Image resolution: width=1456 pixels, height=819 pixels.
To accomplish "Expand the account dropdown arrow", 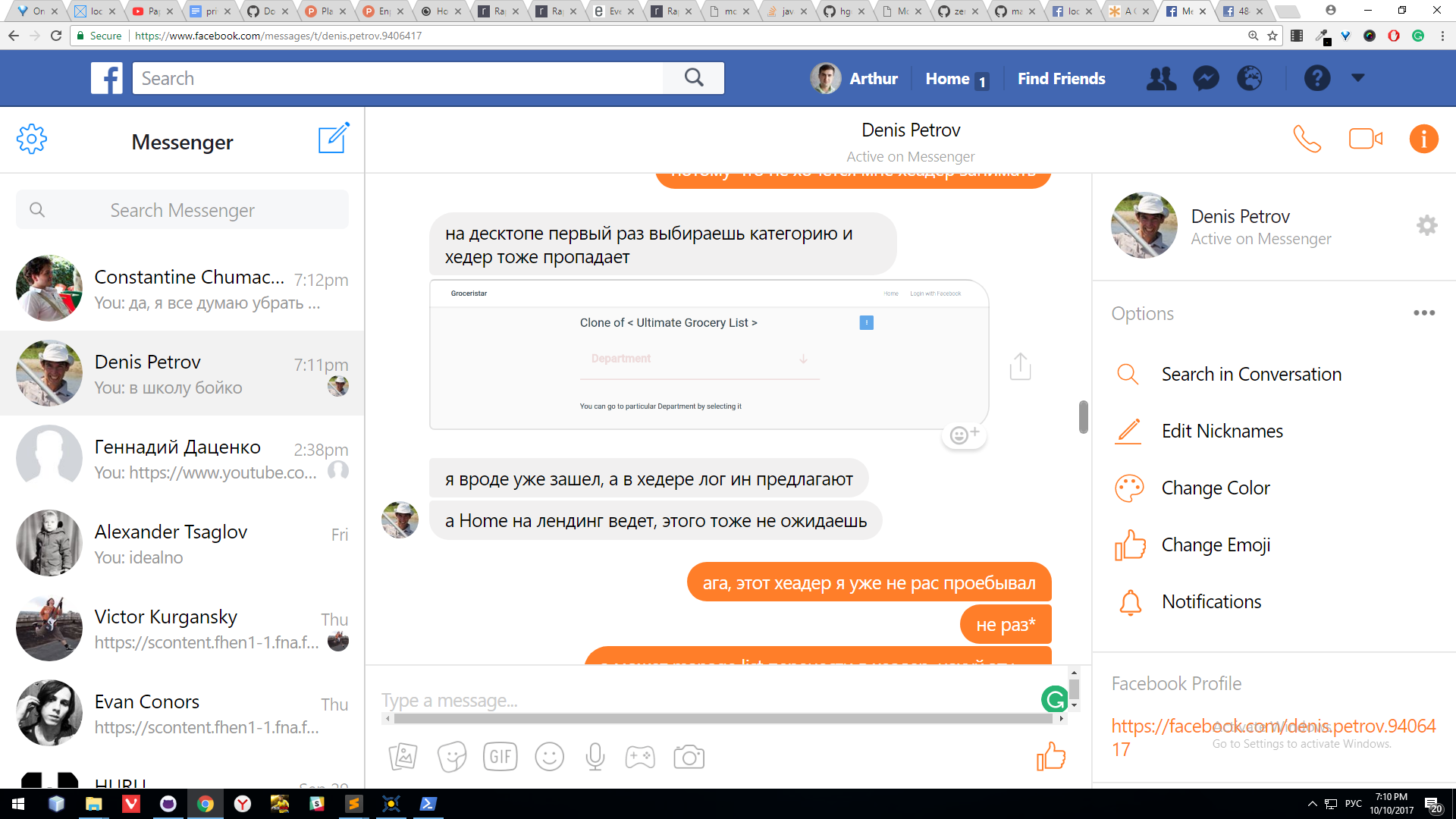I will (1358, 77).
